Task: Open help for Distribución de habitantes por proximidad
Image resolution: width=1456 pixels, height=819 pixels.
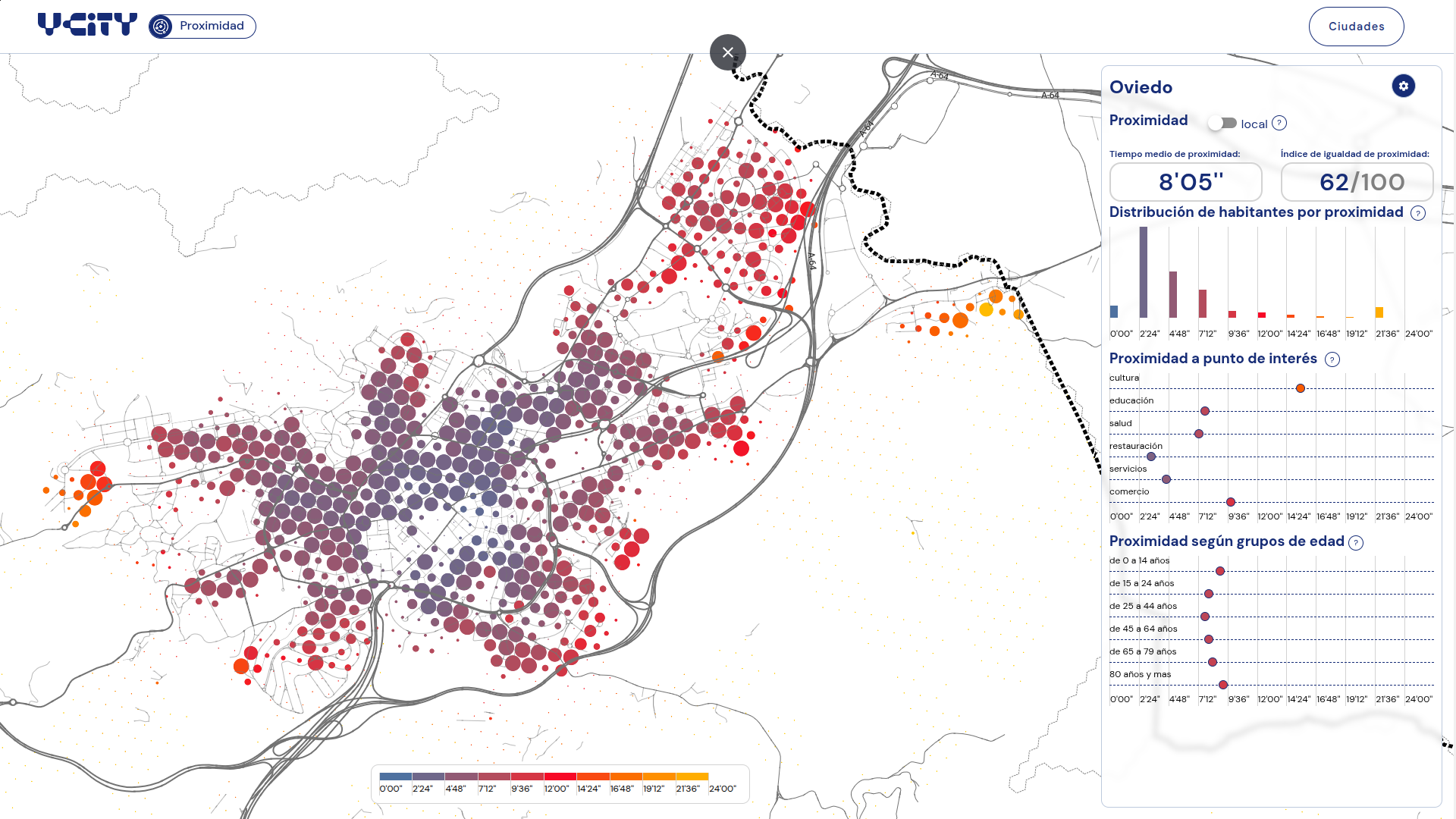Action: pyautogui.click(x=1418, y=213)
